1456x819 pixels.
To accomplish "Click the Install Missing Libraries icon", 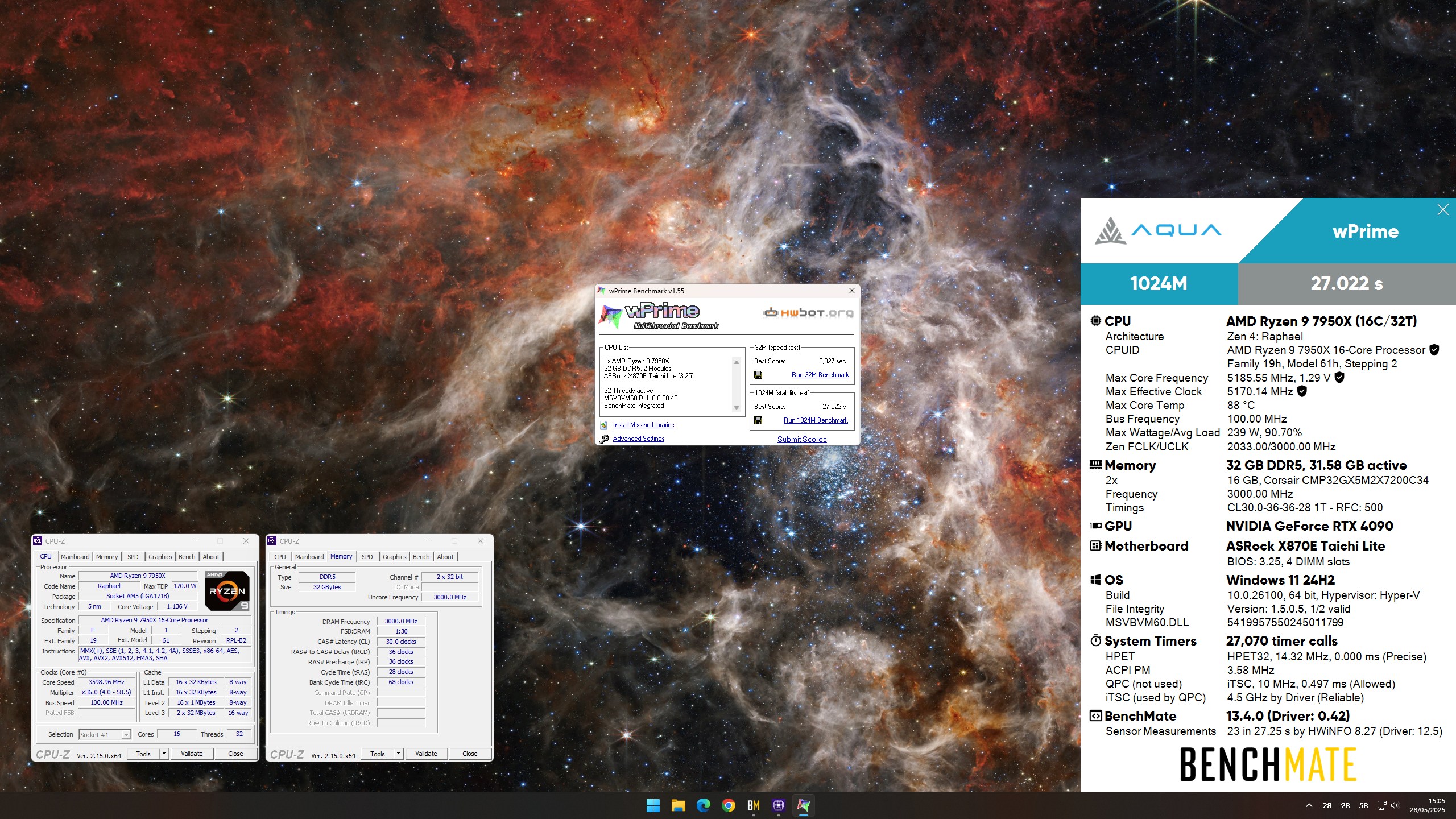I will [x=604, y=425].
